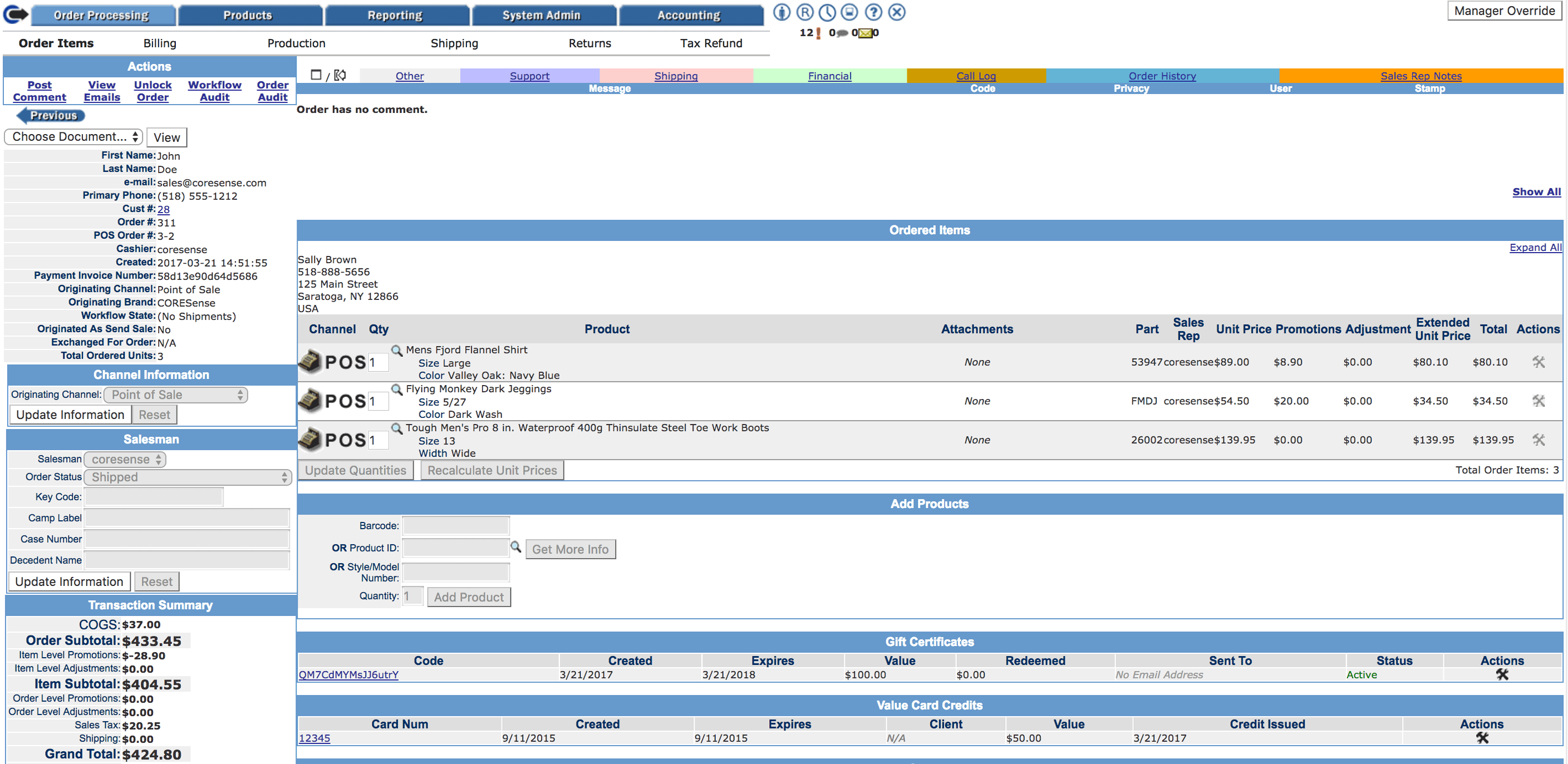Open the System Admin main tab
Viewport: 1568px width, 764px height.
(544, 15)
